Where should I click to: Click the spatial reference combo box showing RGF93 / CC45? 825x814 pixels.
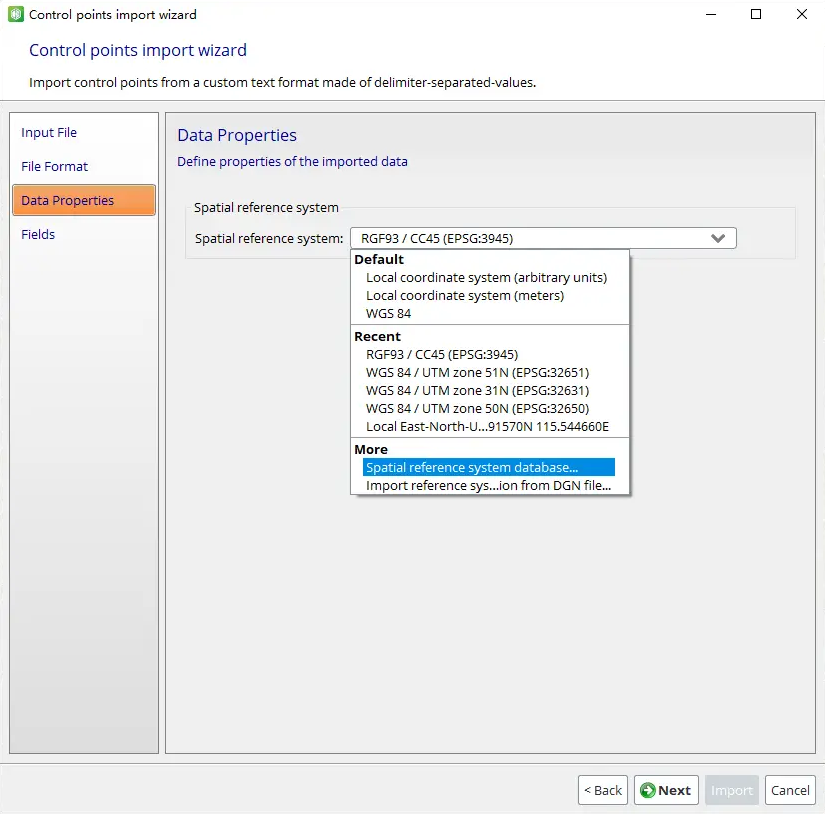(543, 238)
